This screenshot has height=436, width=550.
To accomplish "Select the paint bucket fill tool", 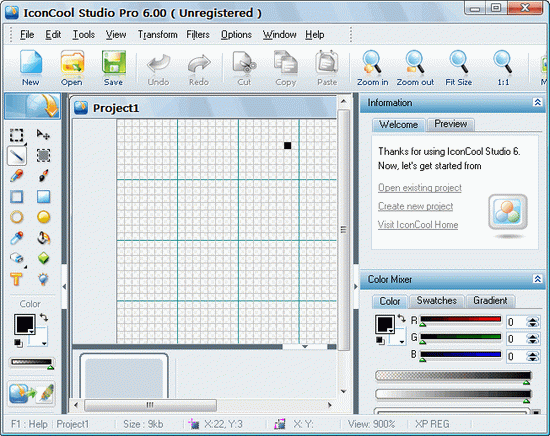I will pyautogui.click(x=43, y=238).
